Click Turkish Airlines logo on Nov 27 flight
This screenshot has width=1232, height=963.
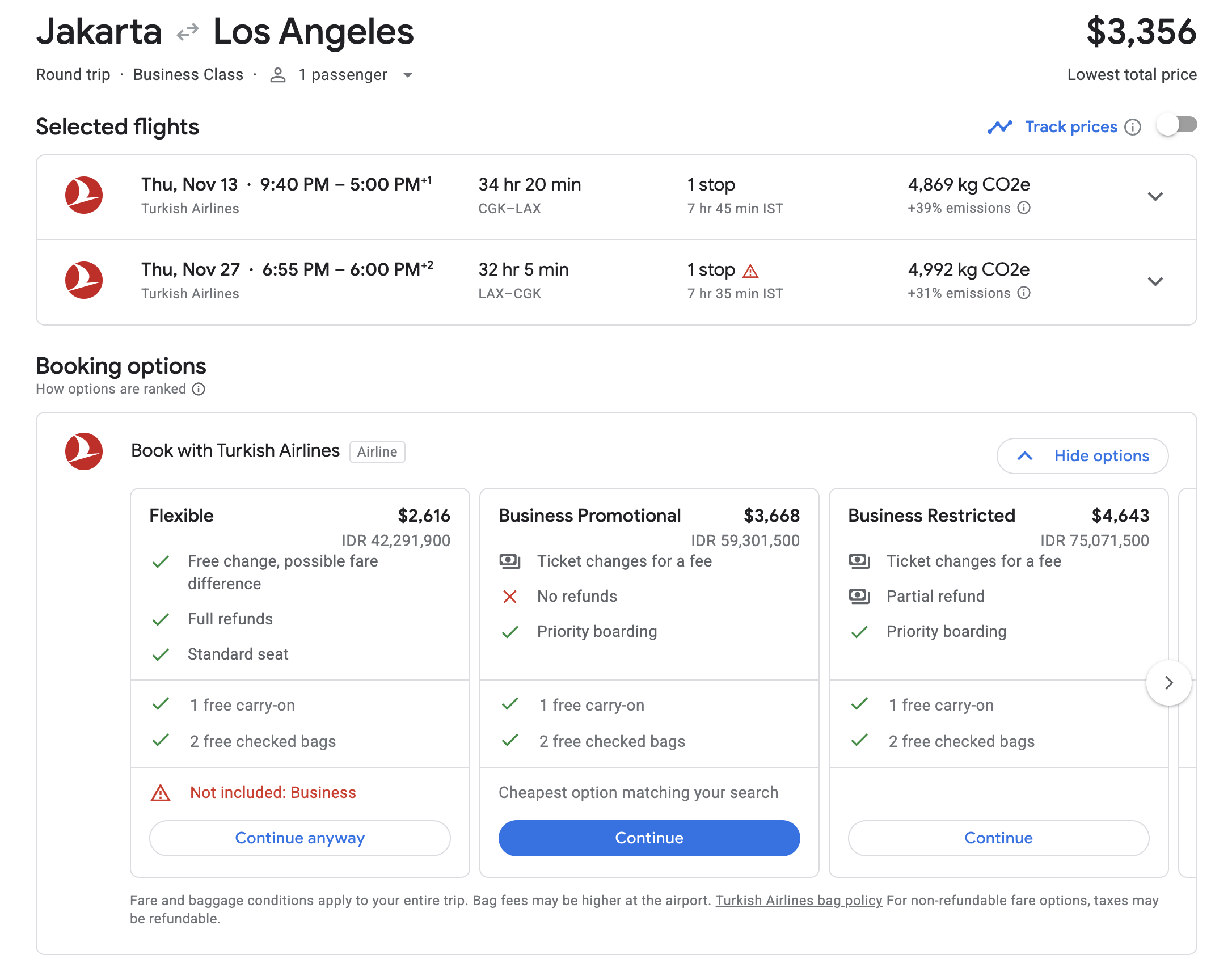click(x=84, y=280)
